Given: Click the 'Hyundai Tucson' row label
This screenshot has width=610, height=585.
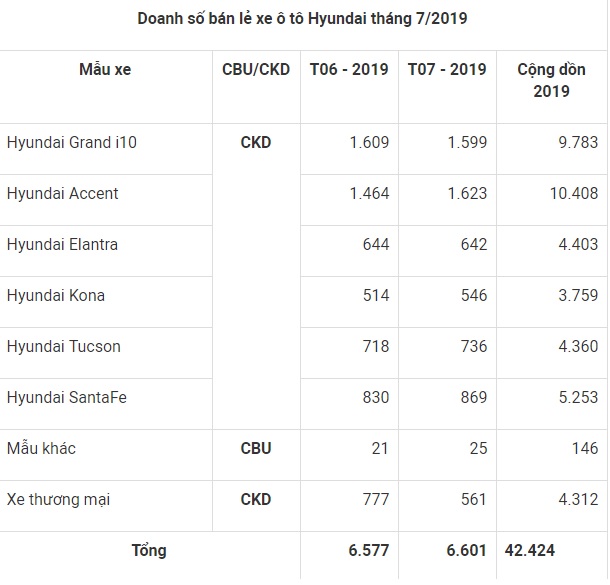Looking at the screenshot, I should pyautogui.click(x=63, y=346).
